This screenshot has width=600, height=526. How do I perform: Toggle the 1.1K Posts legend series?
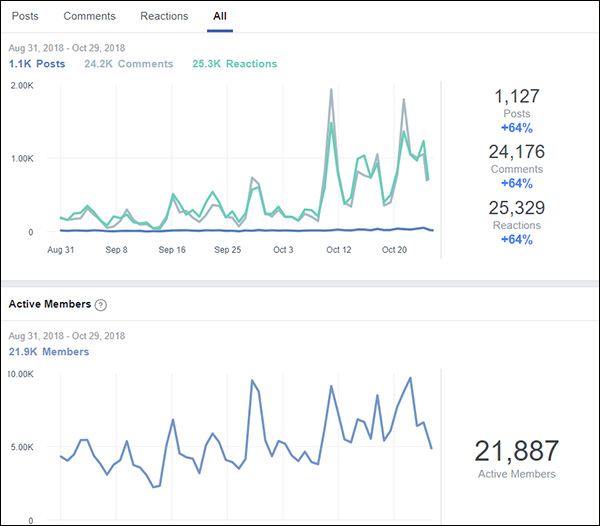[x=37, y=64]
